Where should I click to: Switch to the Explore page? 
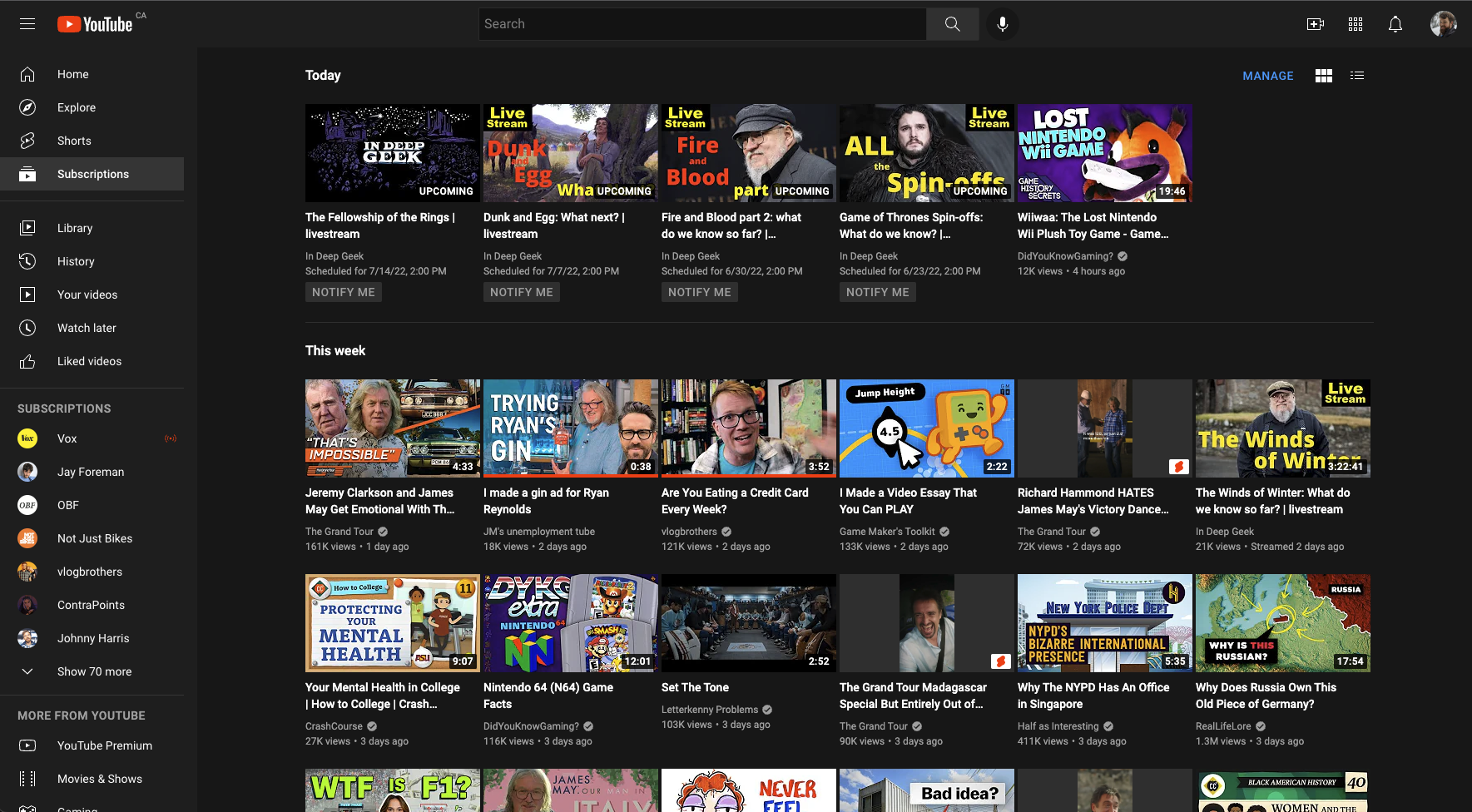(77, 107)
